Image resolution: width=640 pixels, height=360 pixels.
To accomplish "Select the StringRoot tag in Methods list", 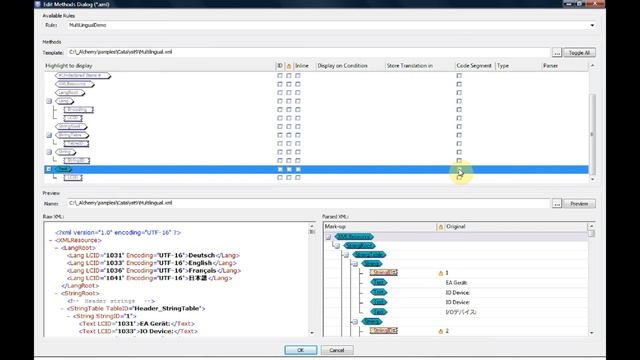I will (71, 127).
